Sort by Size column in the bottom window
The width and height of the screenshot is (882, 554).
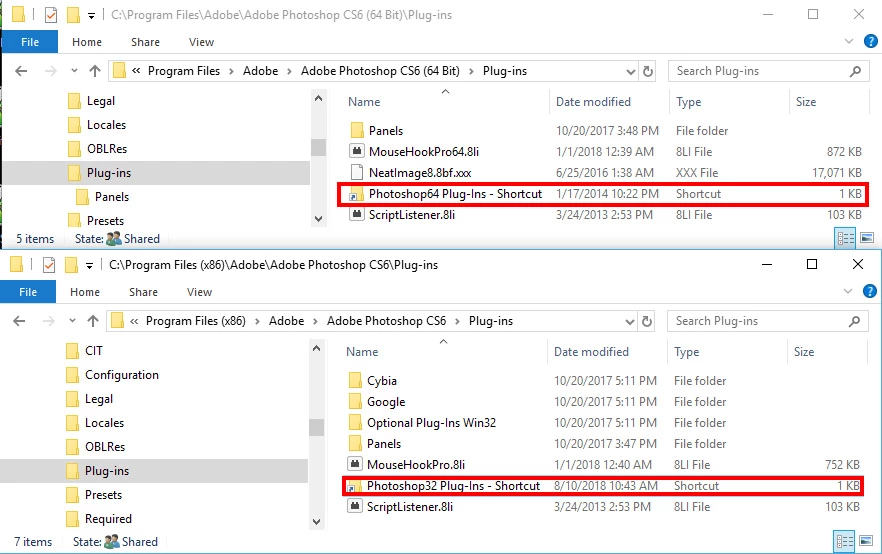[804, 352]
